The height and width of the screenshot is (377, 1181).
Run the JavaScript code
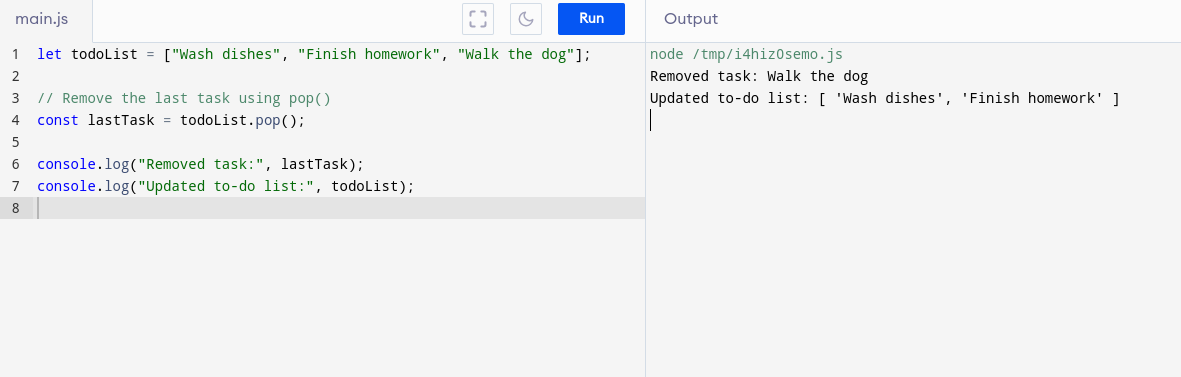click(x=591, y=19)
